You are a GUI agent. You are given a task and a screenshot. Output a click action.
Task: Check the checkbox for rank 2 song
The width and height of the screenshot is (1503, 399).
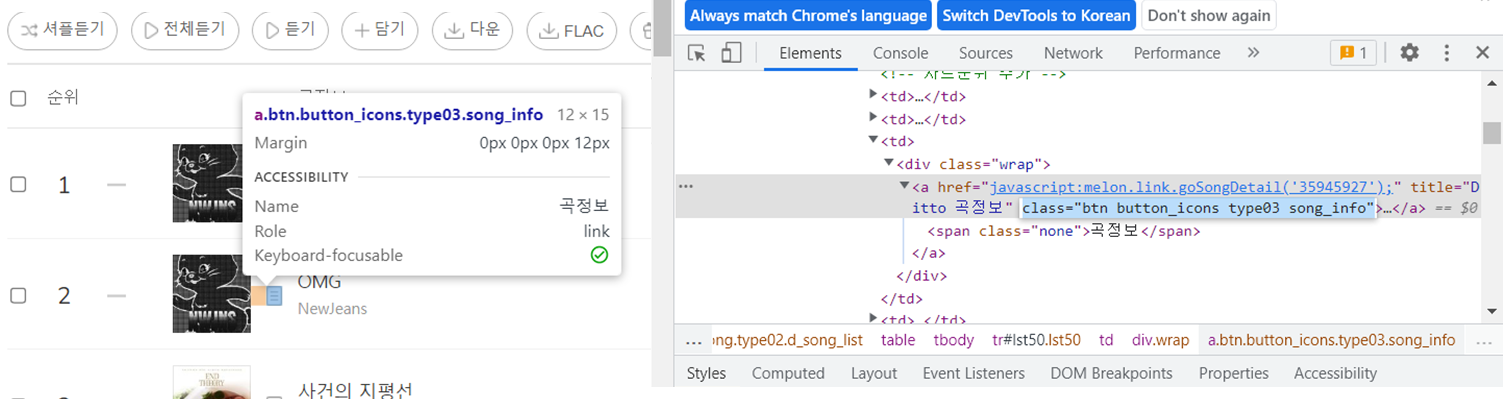[x=18, y=295]
